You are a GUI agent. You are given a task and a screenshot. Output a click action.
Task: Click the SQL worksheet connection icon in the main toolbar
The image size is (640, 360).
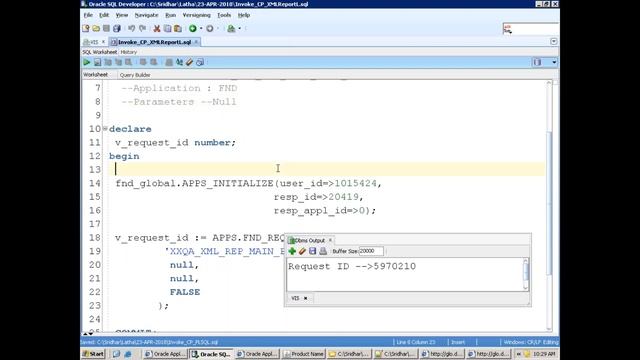[231, 29]
